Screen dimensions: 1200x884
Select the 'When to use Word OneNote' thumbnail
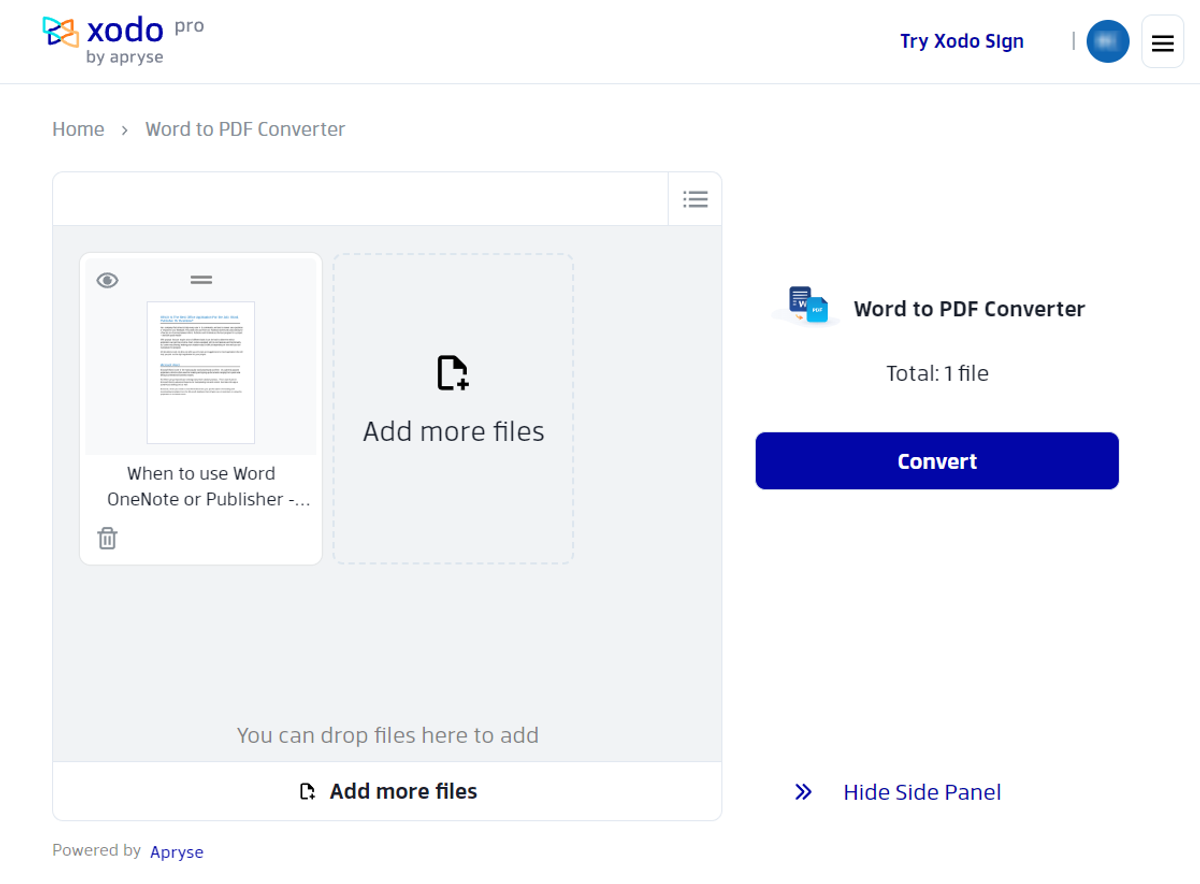pos(200,372)
